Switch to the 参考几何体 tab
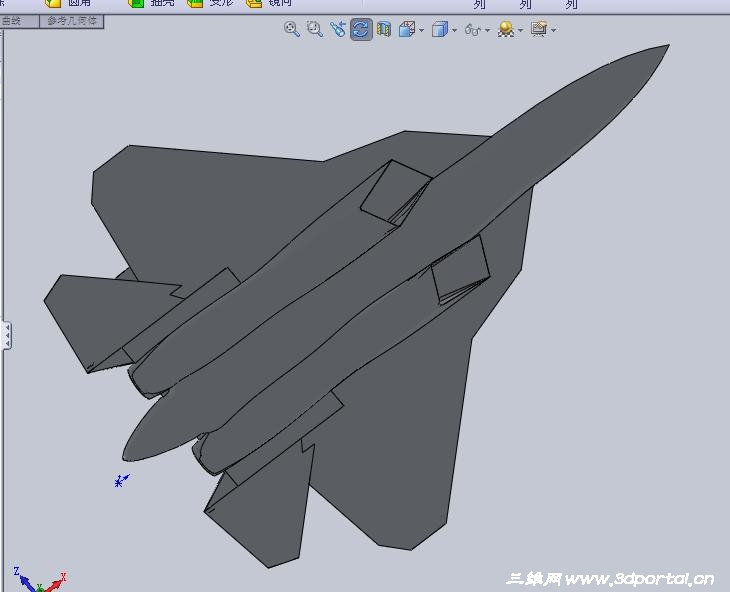 pyautogui.click(x=72, y=21)
